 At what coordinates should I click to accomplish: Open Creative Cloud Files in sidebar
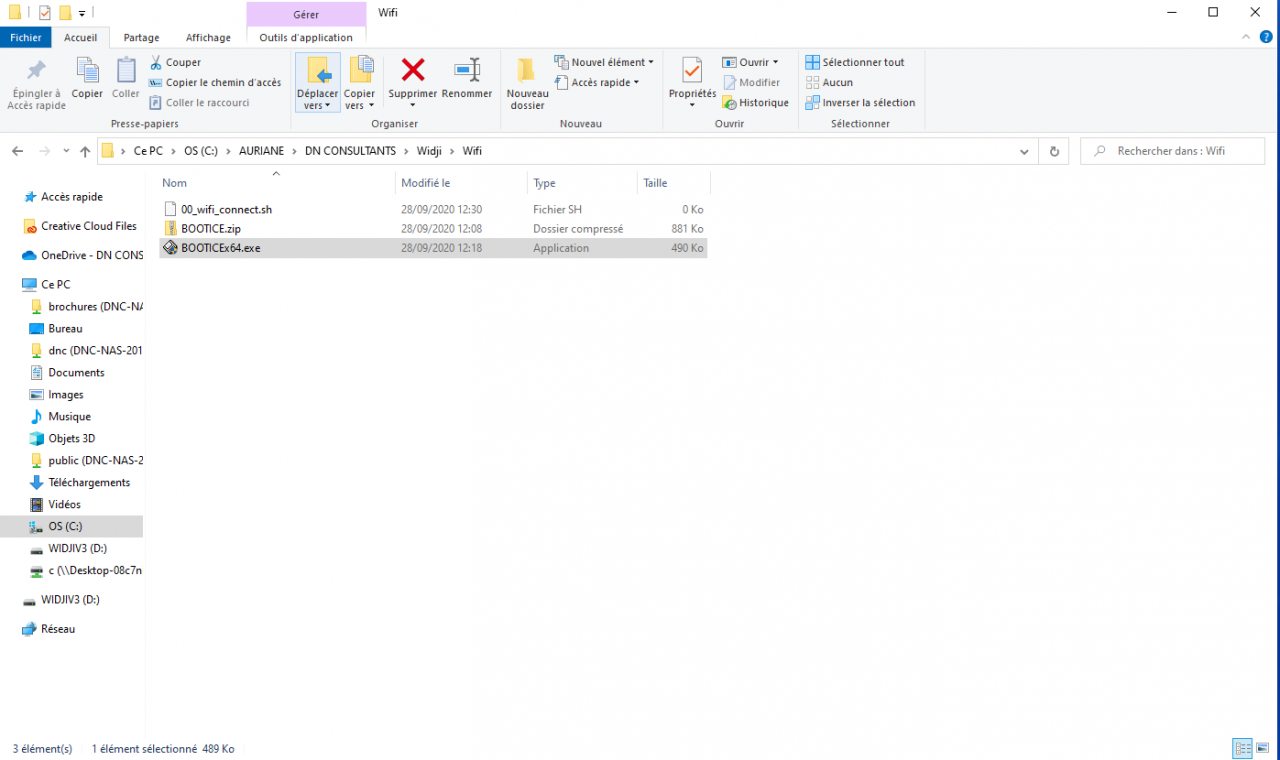tap(80, 226)
